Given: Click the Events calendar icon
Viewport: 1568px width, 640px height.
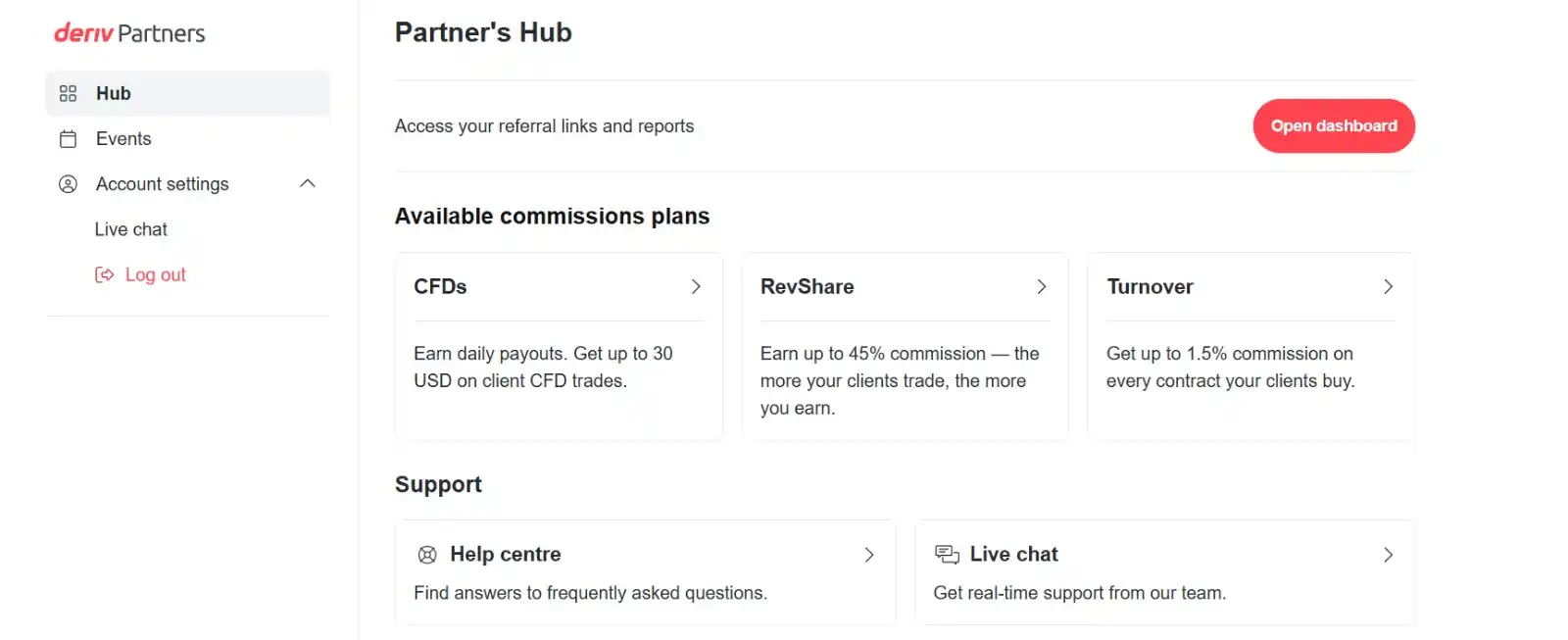Looking at the screenshot, I should 68,139.
